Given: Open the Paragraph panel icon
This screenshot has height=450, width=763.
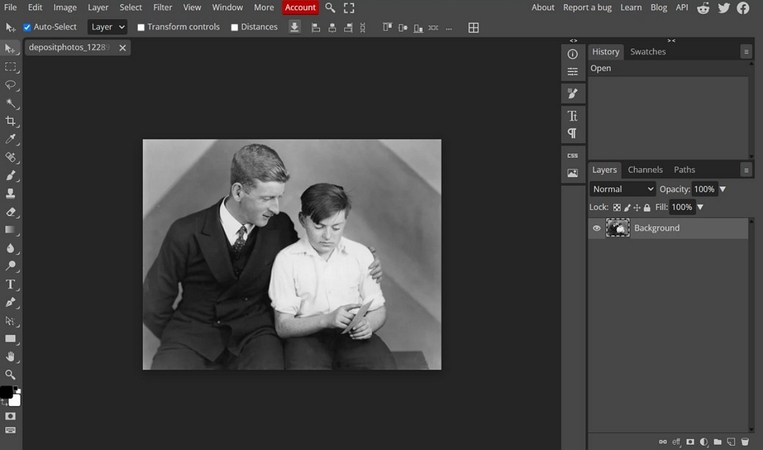Looking at the screenshot, I should click(573, 133).
